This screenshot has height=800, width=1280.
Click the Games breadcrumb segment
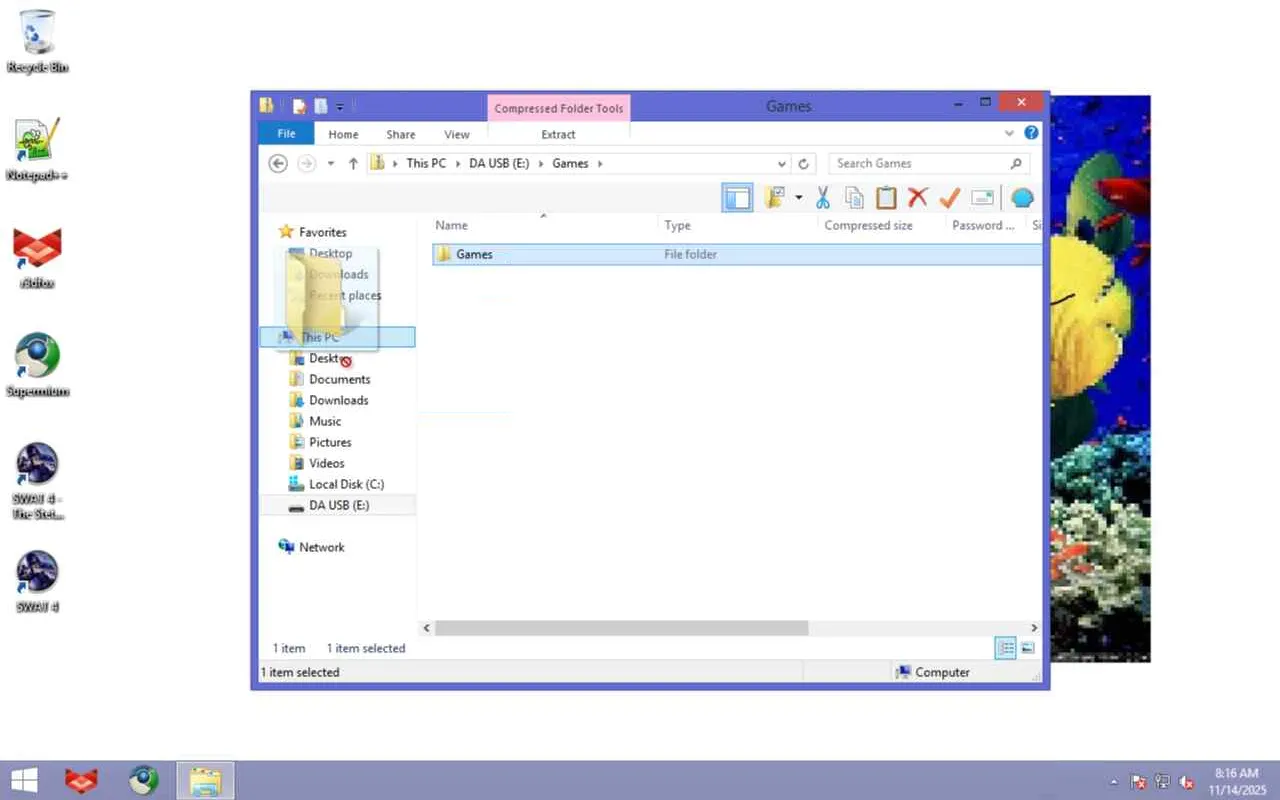tap(570, 163)
